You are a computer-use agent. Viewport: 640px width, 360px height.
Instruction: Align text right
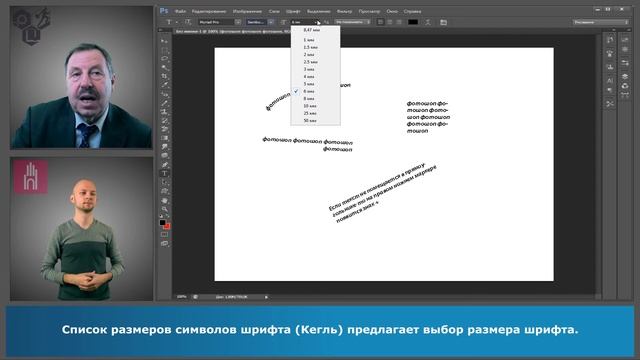pos(399,22)
